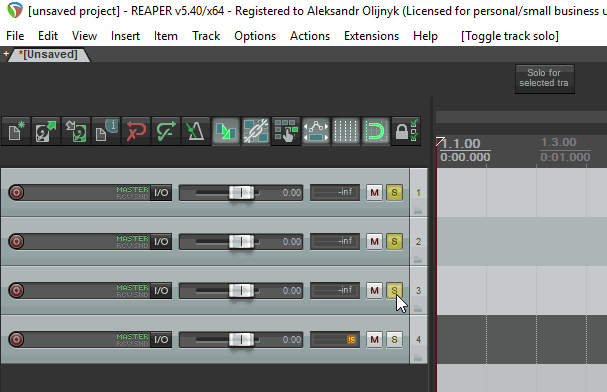The width and height of the screenshot is (607, 392).
Task: Click the red Undo arrow icon
Action: pos(136,131)
